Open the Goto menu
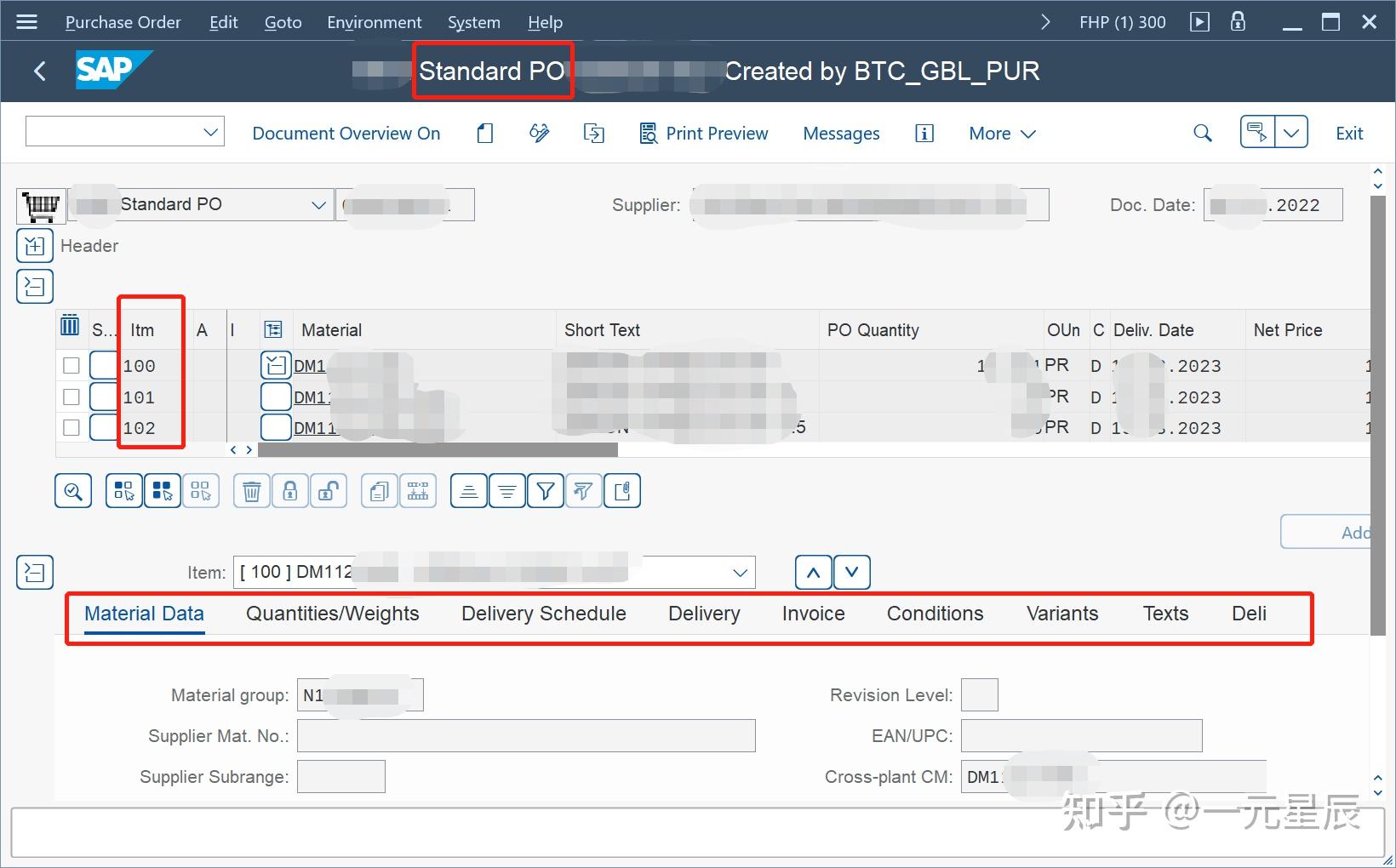This screenshot has width=1396, height=868. pos(282,21)
